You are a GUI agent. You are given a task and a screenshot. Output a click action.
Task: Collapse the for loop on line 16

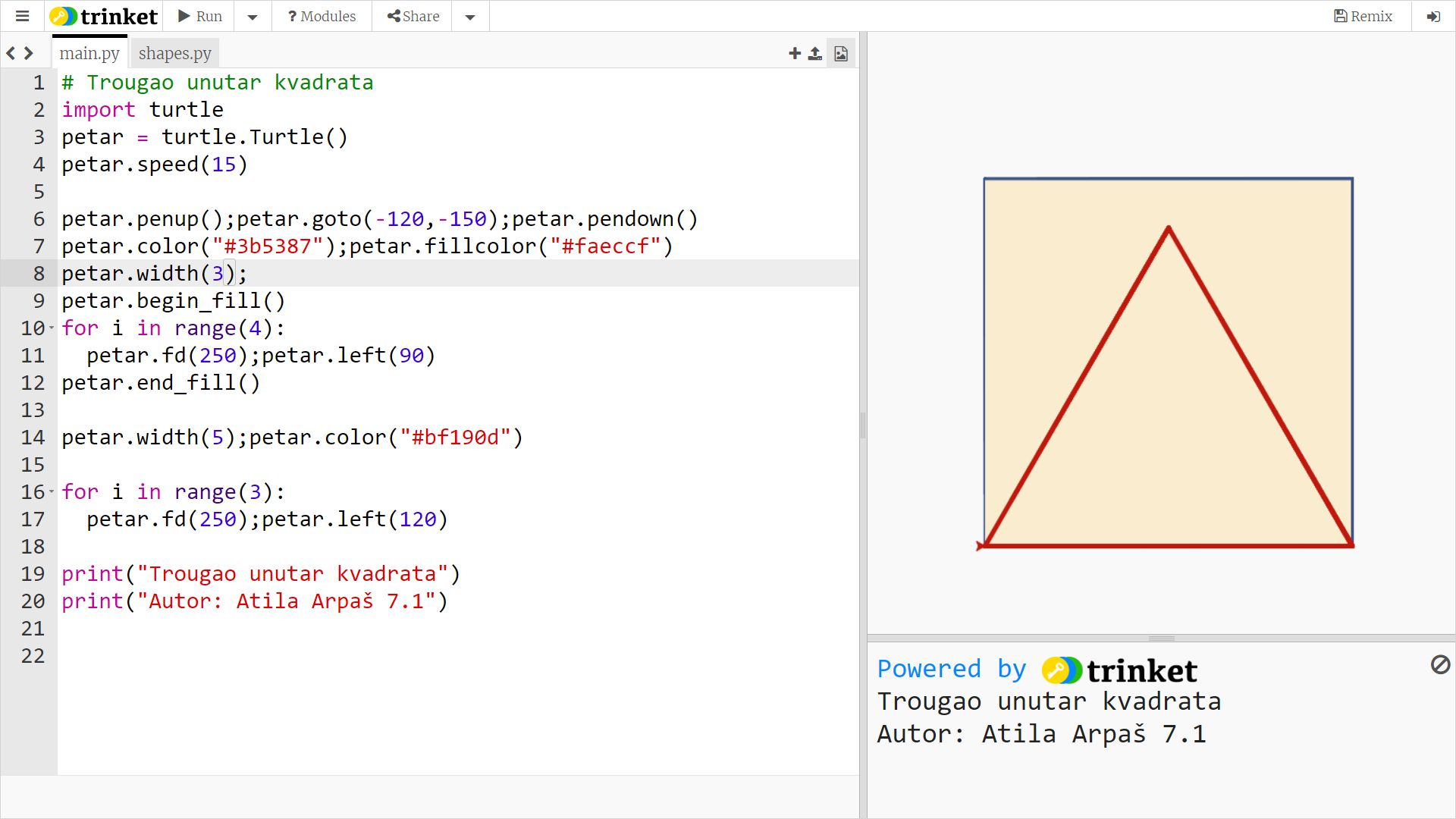pos(52,491)
